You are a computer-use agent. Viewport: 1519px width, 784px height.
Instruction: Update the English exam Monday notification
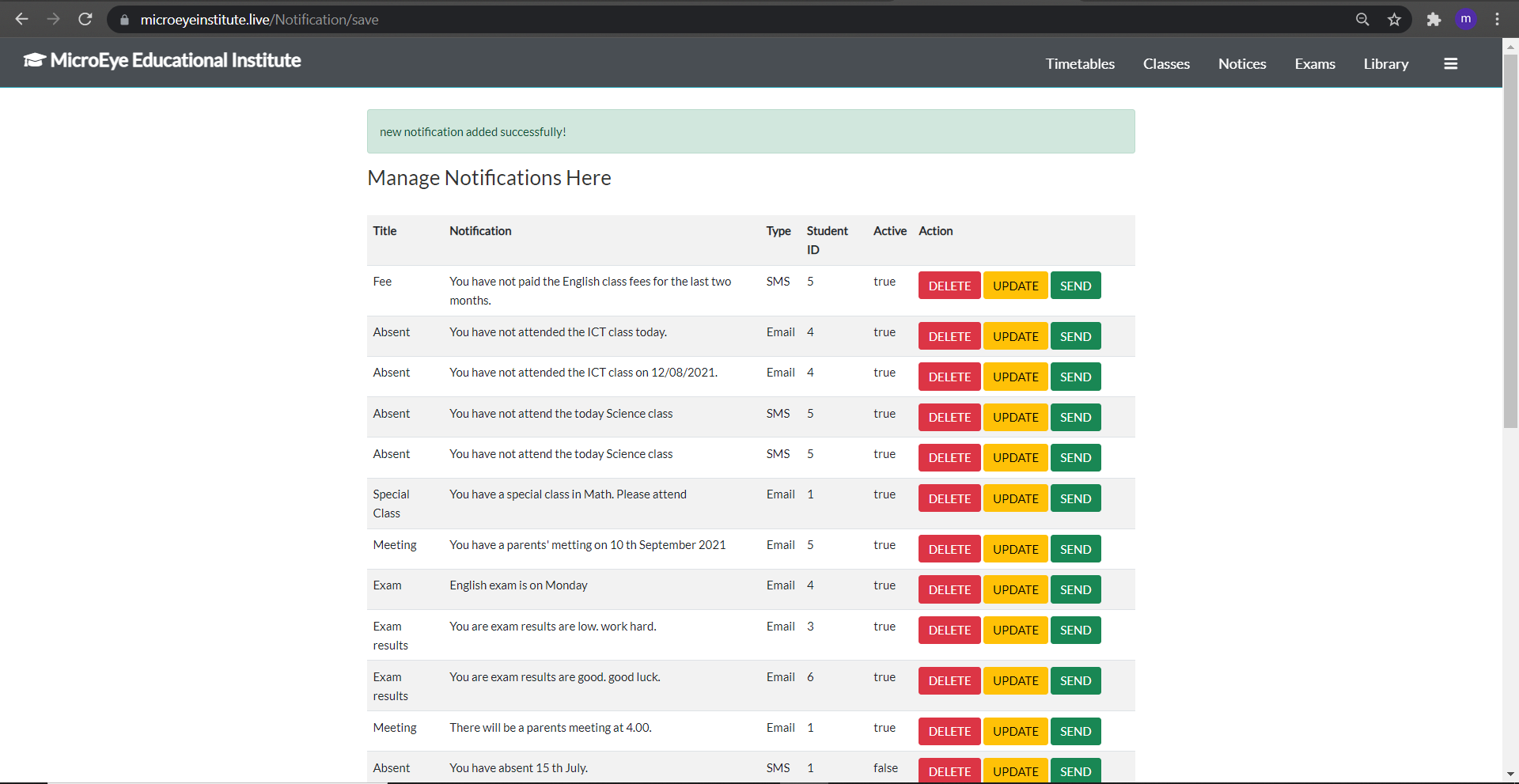click(x=1015, y=589)
